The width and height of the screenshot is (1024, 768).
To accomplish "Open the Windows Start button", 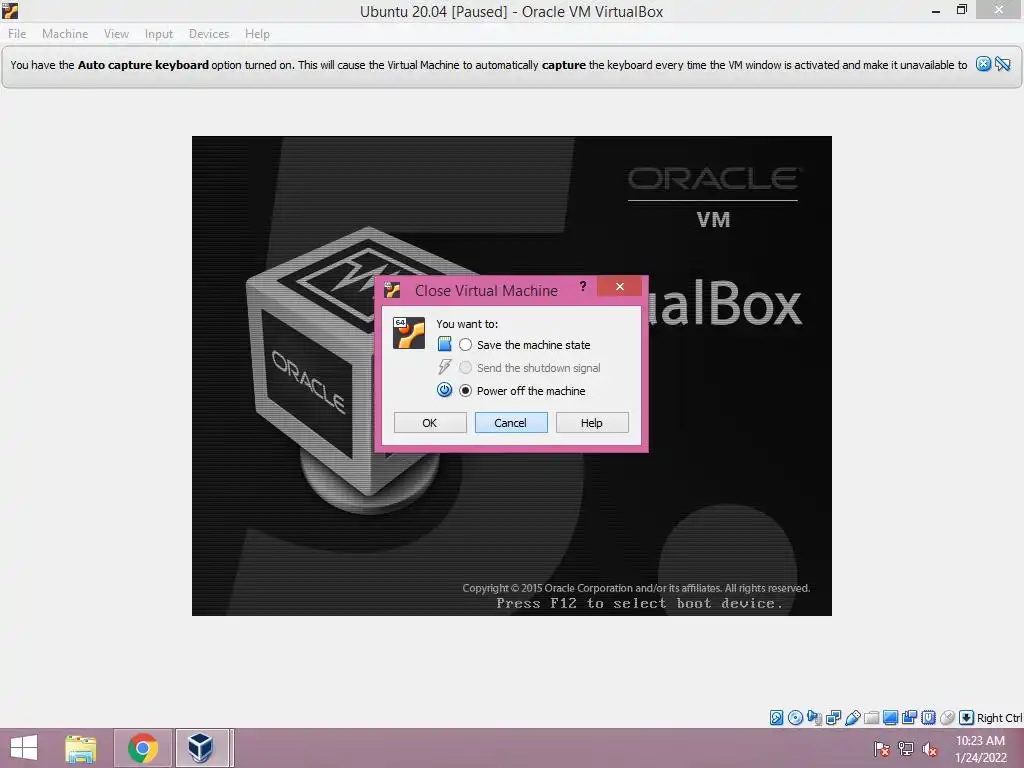I will (24, 748).
